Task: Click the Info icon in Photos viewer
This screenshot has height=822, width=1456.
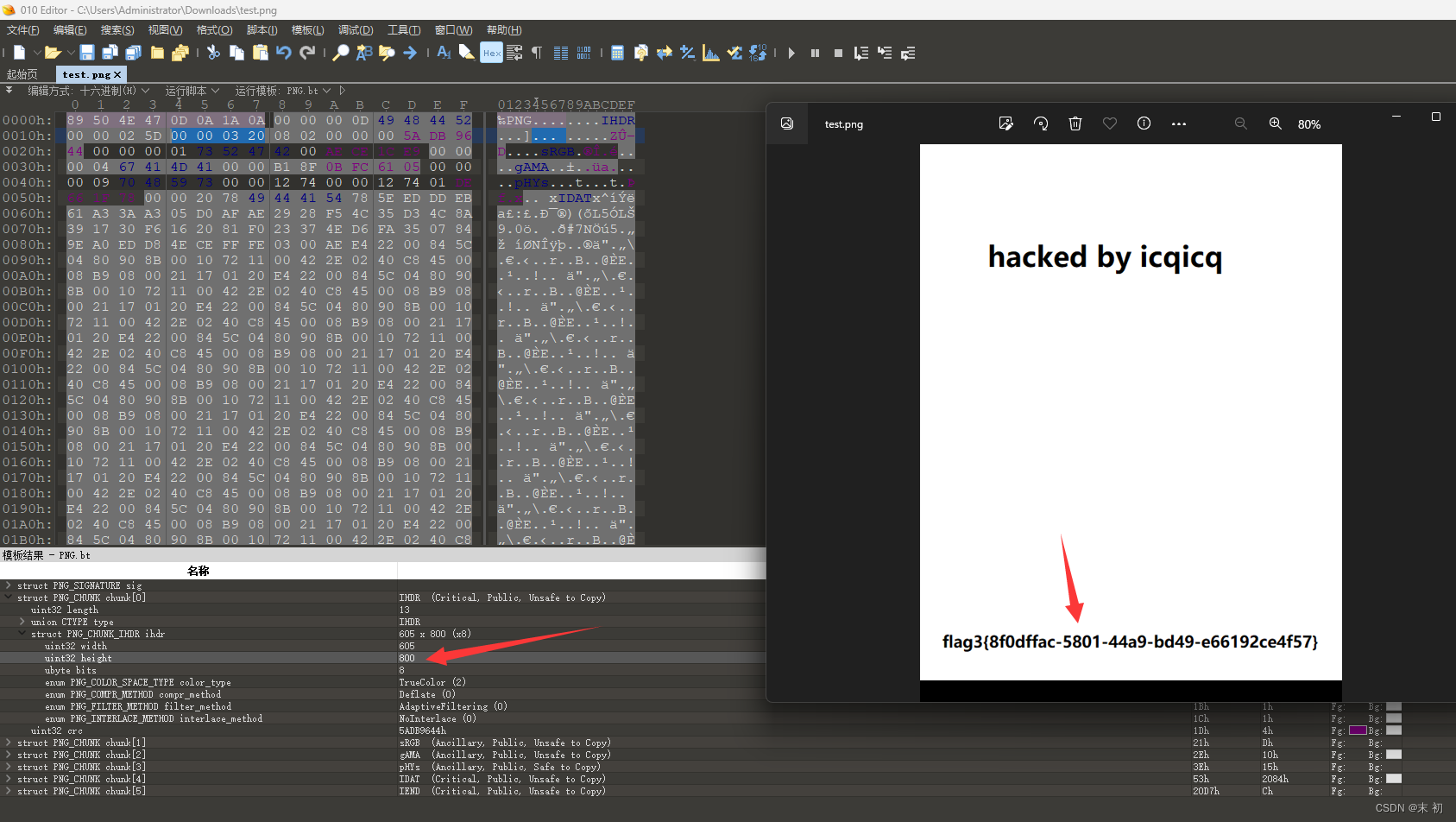Action: point(1144,123)
